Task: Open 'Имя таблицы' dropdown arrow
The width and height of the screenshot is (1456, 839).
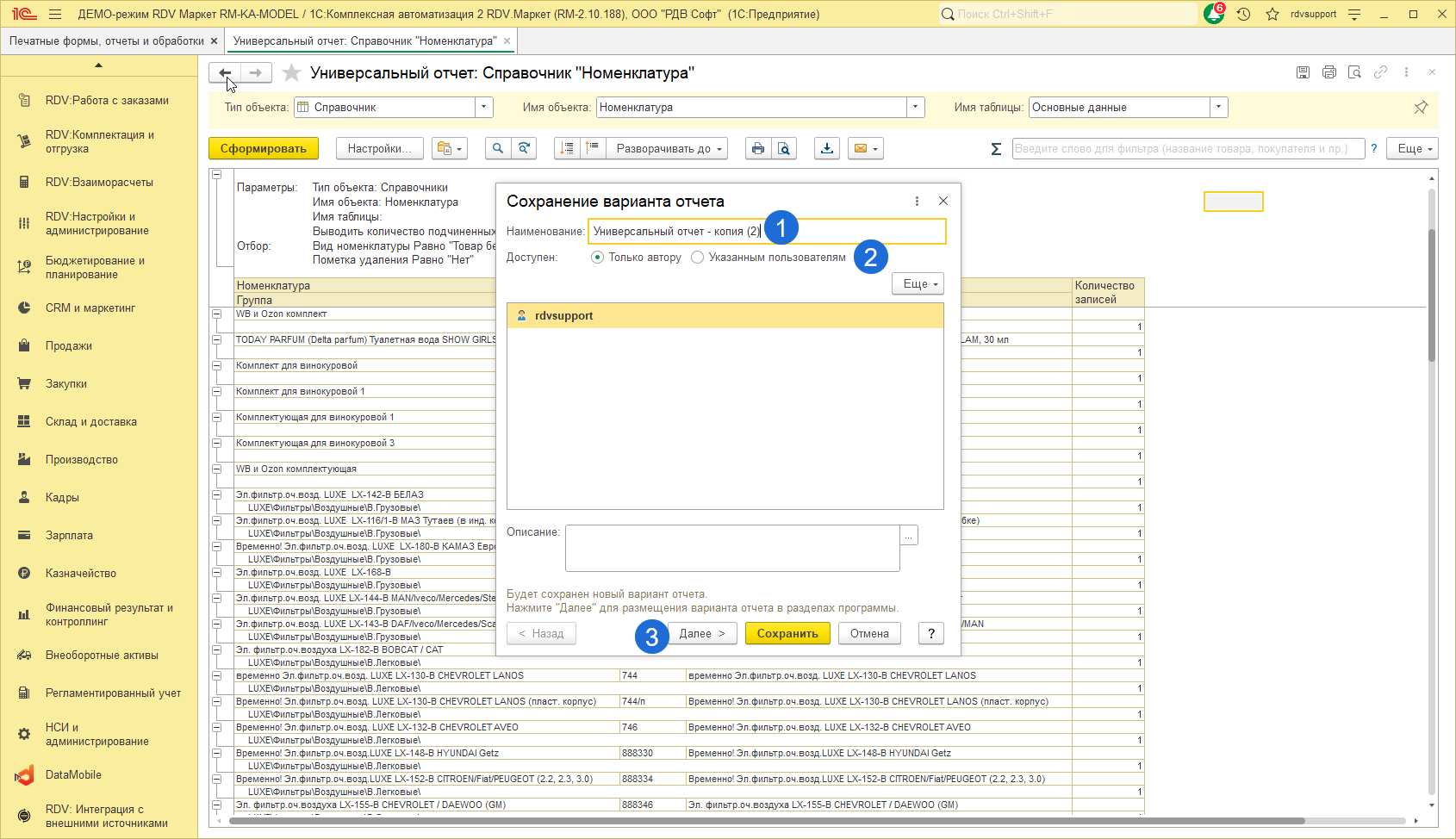Action: click(1218, 108)
